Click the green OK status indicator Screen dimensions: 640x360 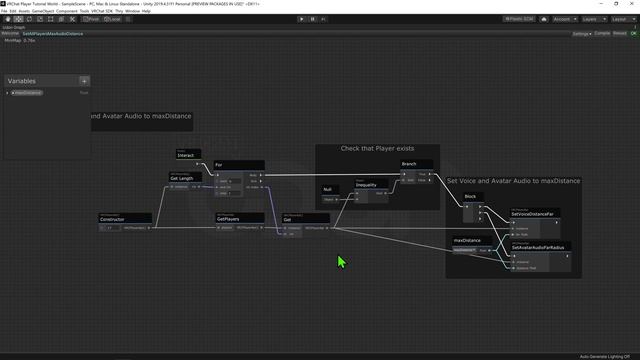click(633, 33)
